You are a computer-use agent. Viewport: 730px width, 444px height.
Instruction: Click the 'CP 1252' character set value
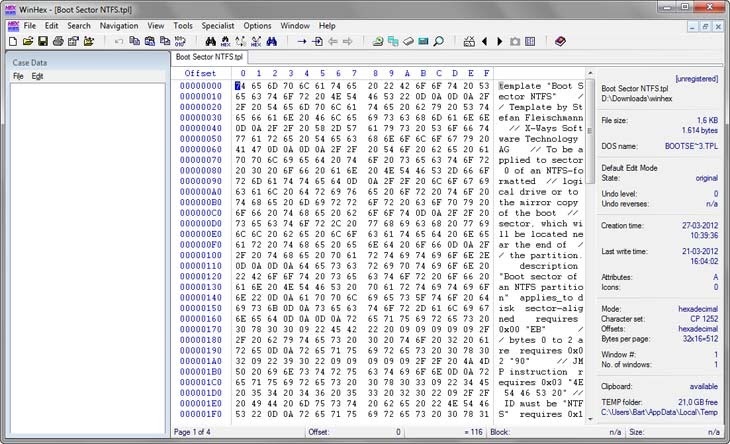click(704, 319)
